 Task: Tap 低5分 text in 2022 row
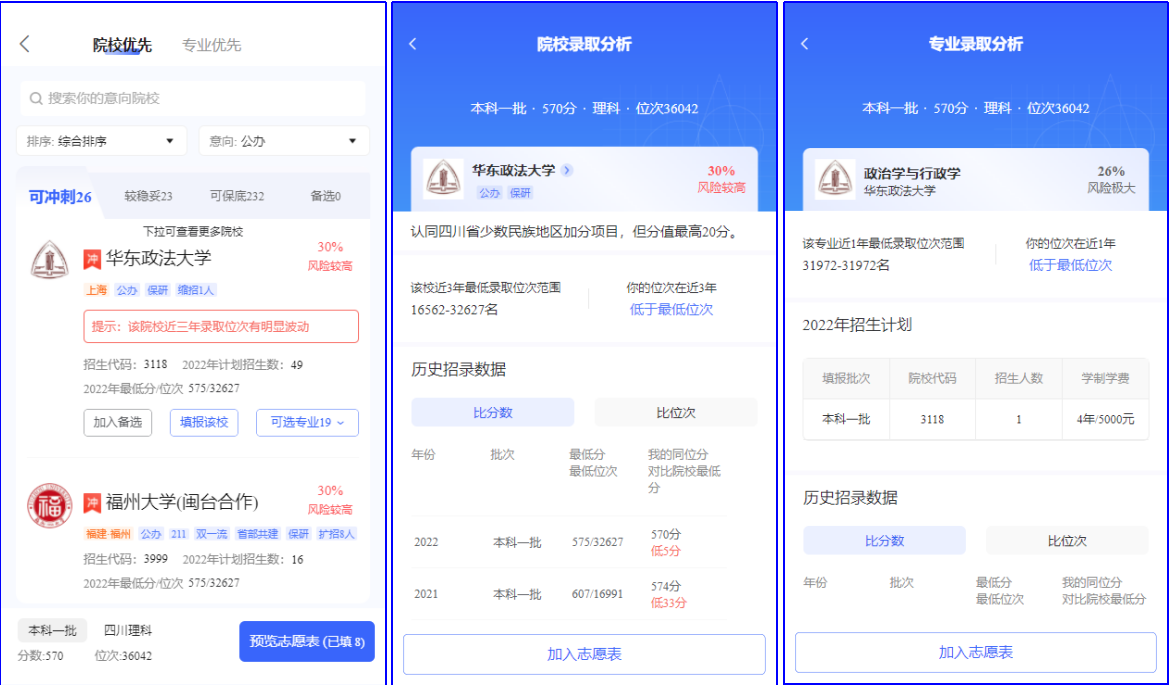tap(666, 550)
